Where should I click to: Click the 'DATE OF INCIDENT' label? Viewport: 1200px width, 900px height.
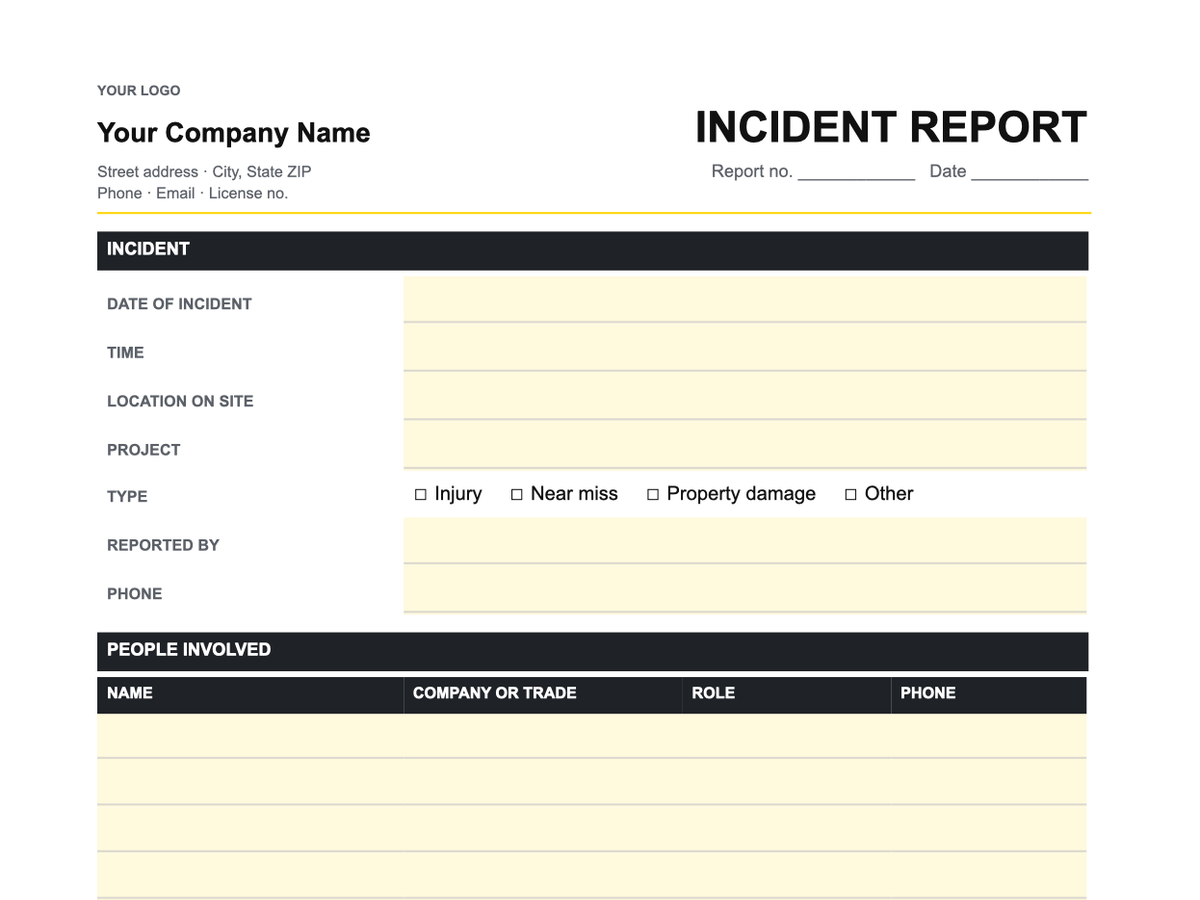(x=179, y=304)
